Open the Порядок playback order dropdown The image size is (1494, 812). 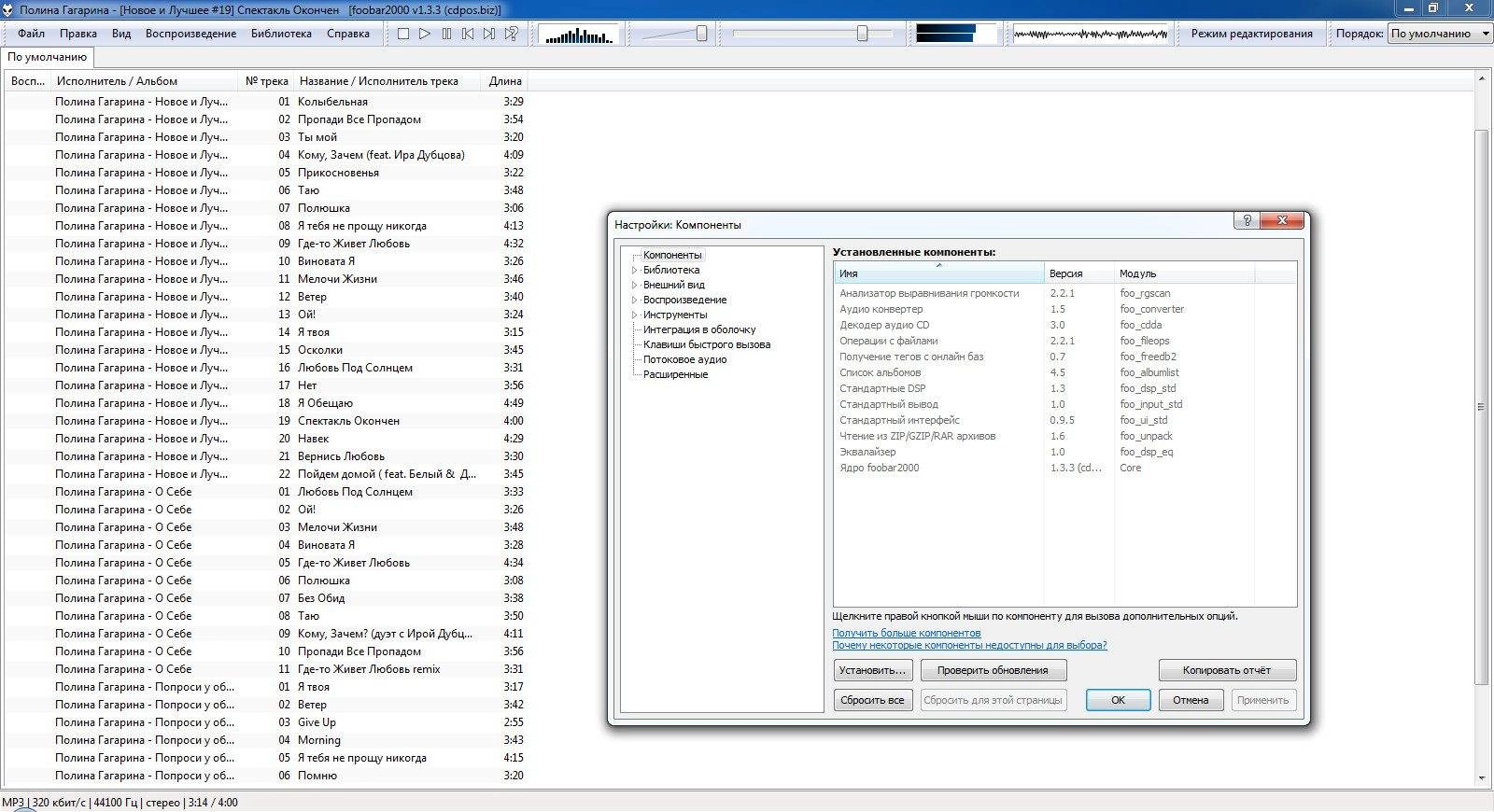click(1440, 34)
